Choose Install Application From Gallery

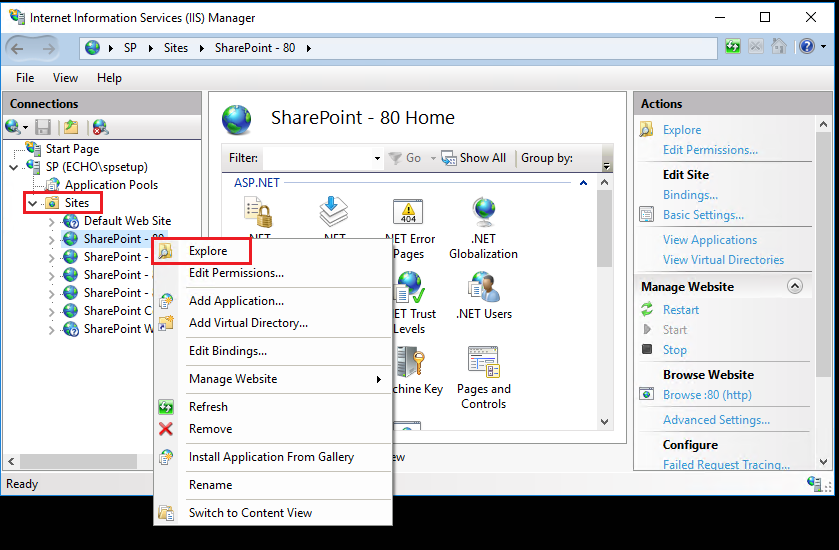point(273,457)
